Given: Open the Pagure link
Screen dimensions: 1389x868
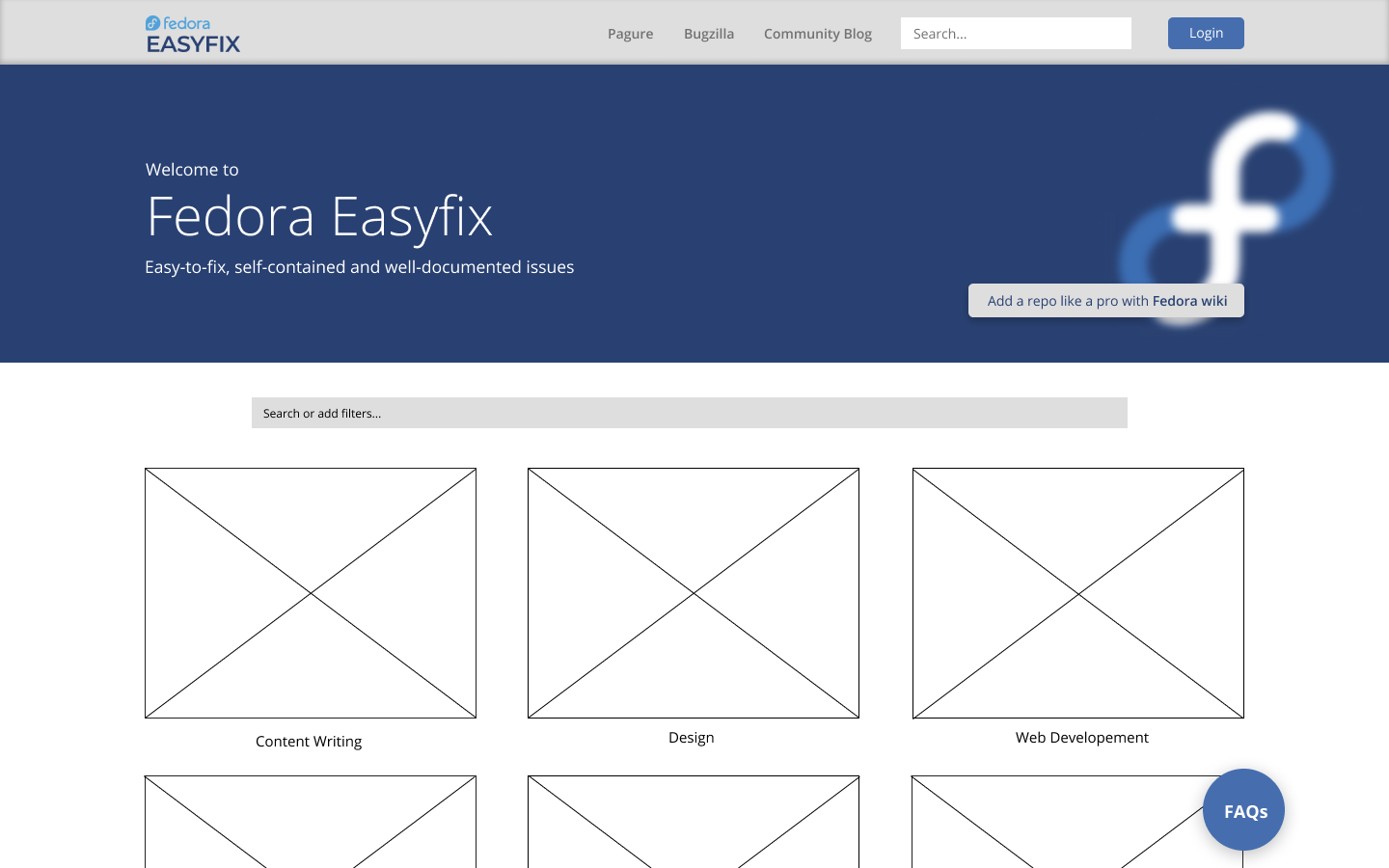Looking at the screenshot, I should [x=631, y=34].
